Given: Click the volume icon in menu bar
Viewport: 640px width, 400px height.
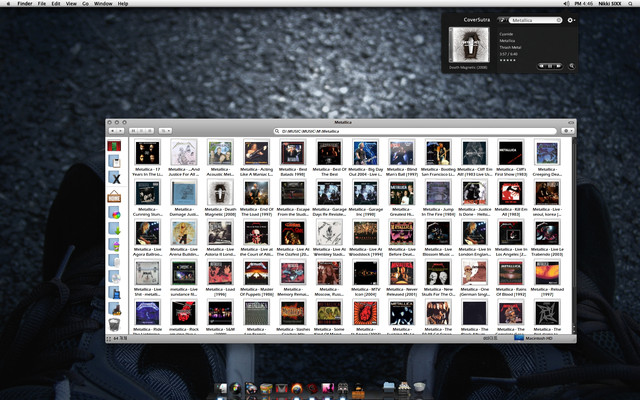Looking at the screenshot, I should click(567, 4).
